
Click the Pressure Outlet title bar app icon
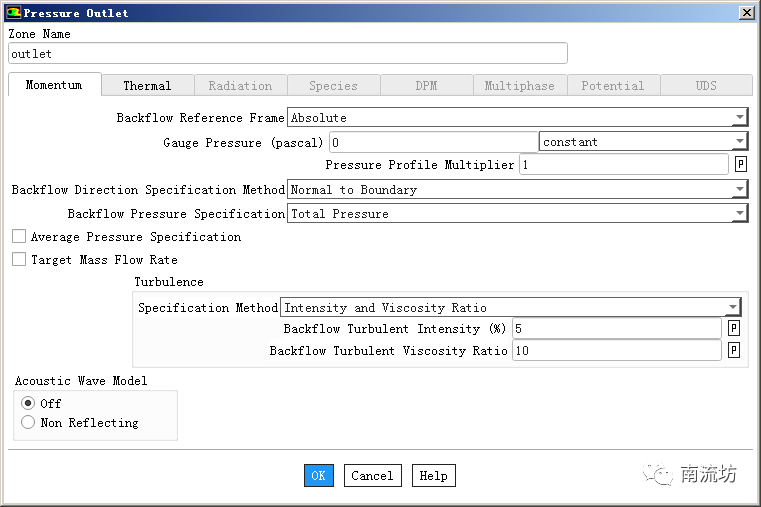click(x=12, y=13)
